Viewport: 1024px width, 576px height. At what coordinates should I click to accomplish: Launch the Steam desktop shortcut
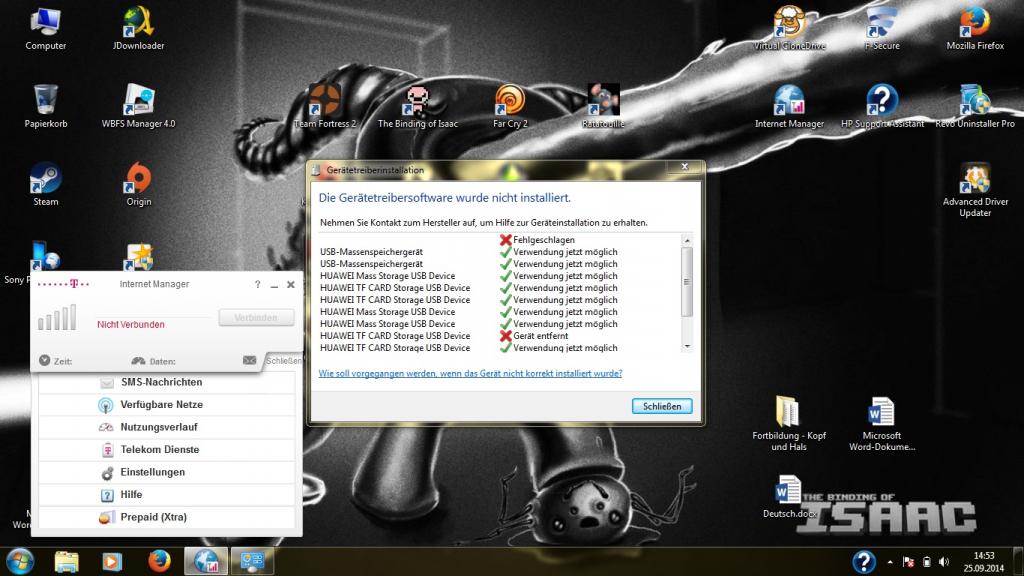coord(46,184)
